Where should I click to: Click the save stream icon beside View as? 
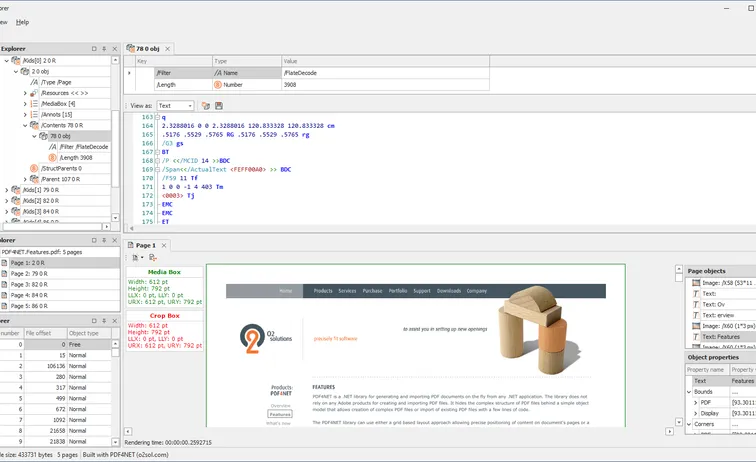[219, 105]
